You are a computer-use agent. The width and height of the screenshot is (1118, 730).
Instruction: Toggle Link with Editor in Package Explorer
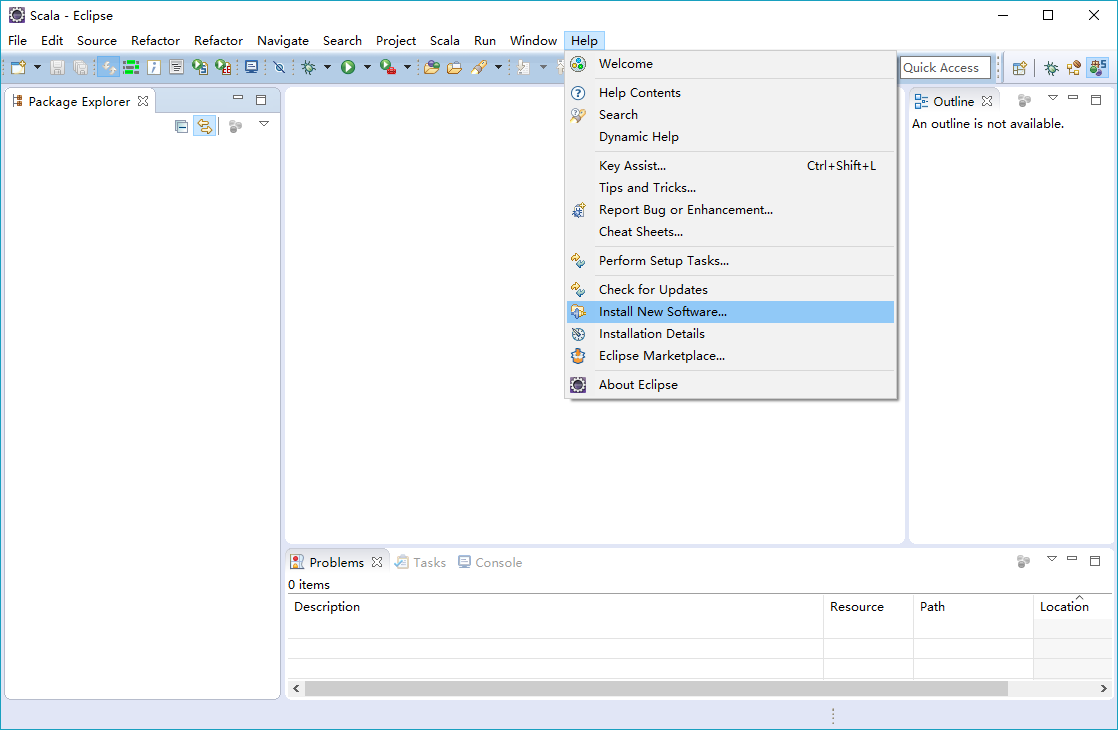(204, 126)
